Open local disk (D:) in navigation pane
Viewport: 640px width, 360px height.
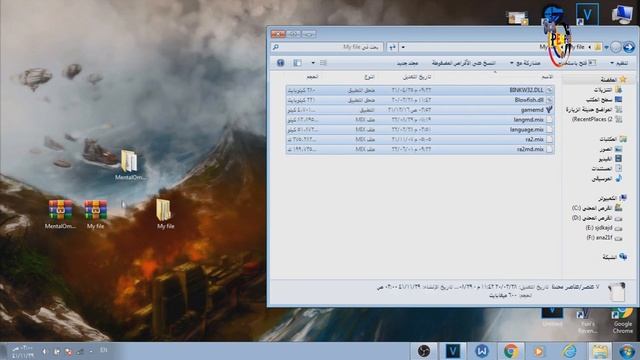(x=597, y=218)
